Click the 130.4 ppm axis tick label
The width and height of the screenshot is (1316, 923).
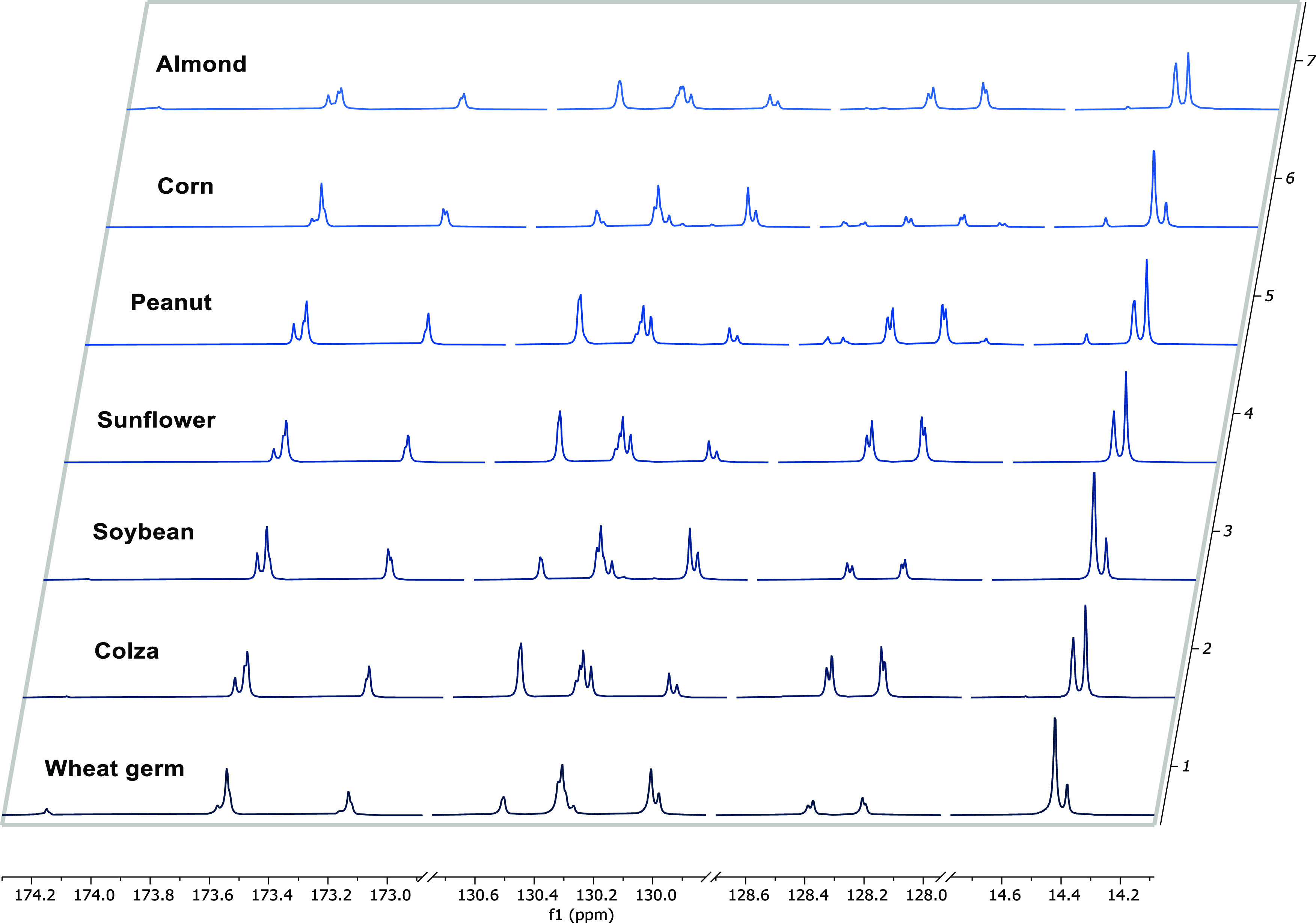(x=537, y=895)
